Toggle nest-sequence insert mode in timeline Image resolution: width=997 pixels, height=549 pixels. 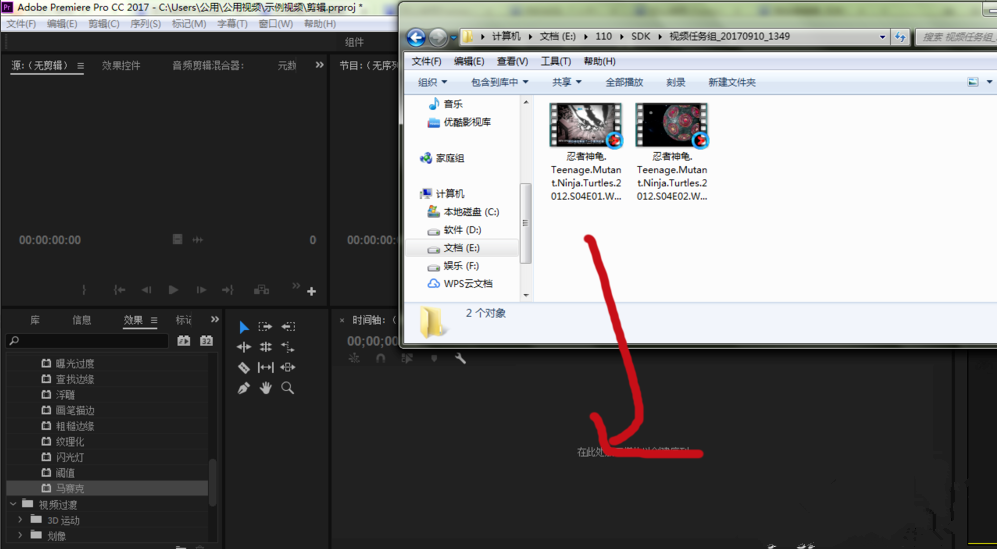click(354, 359)
